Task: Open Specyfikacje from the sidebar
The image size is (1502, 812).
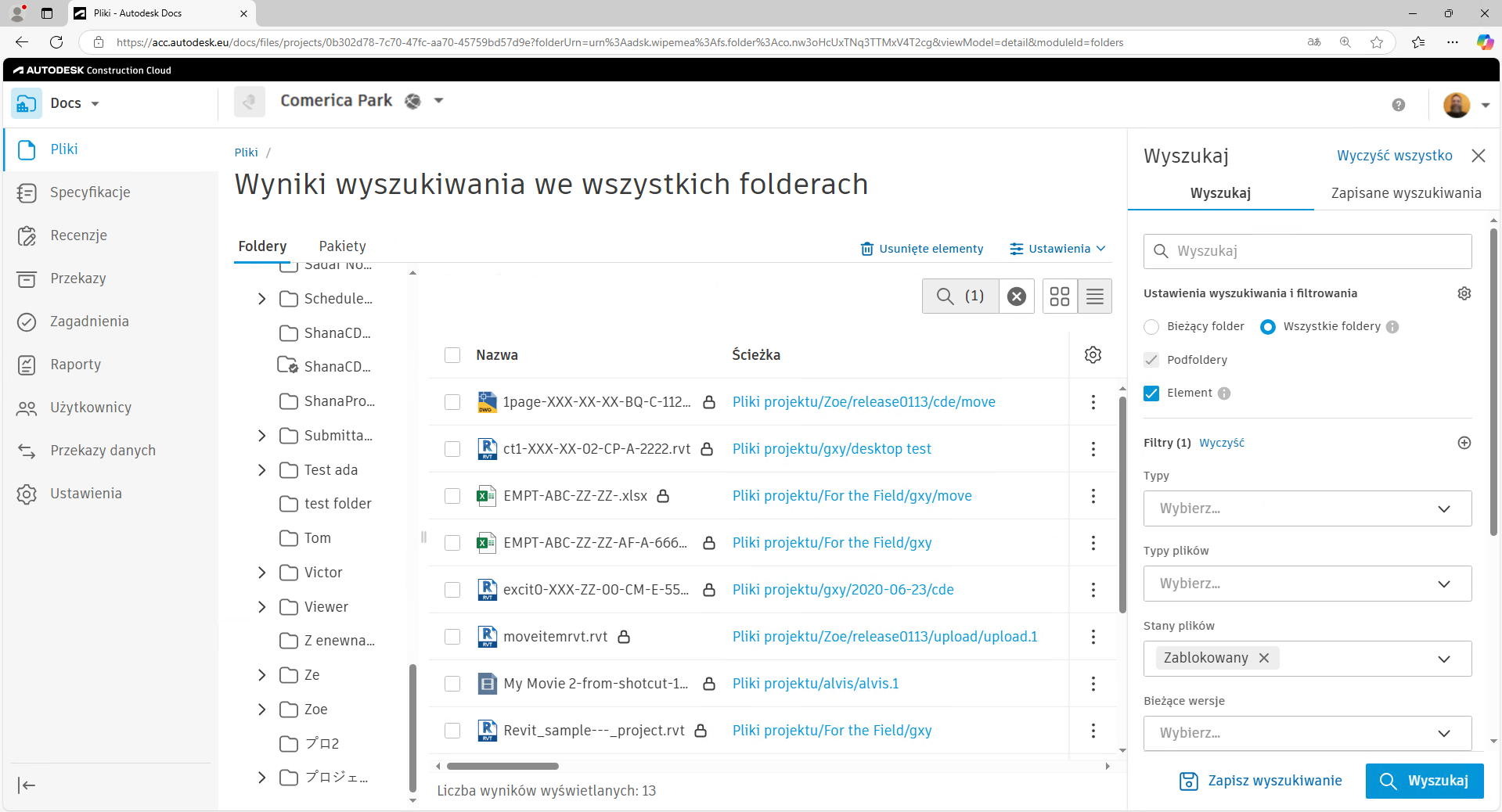Action: [x=88, y=192]
